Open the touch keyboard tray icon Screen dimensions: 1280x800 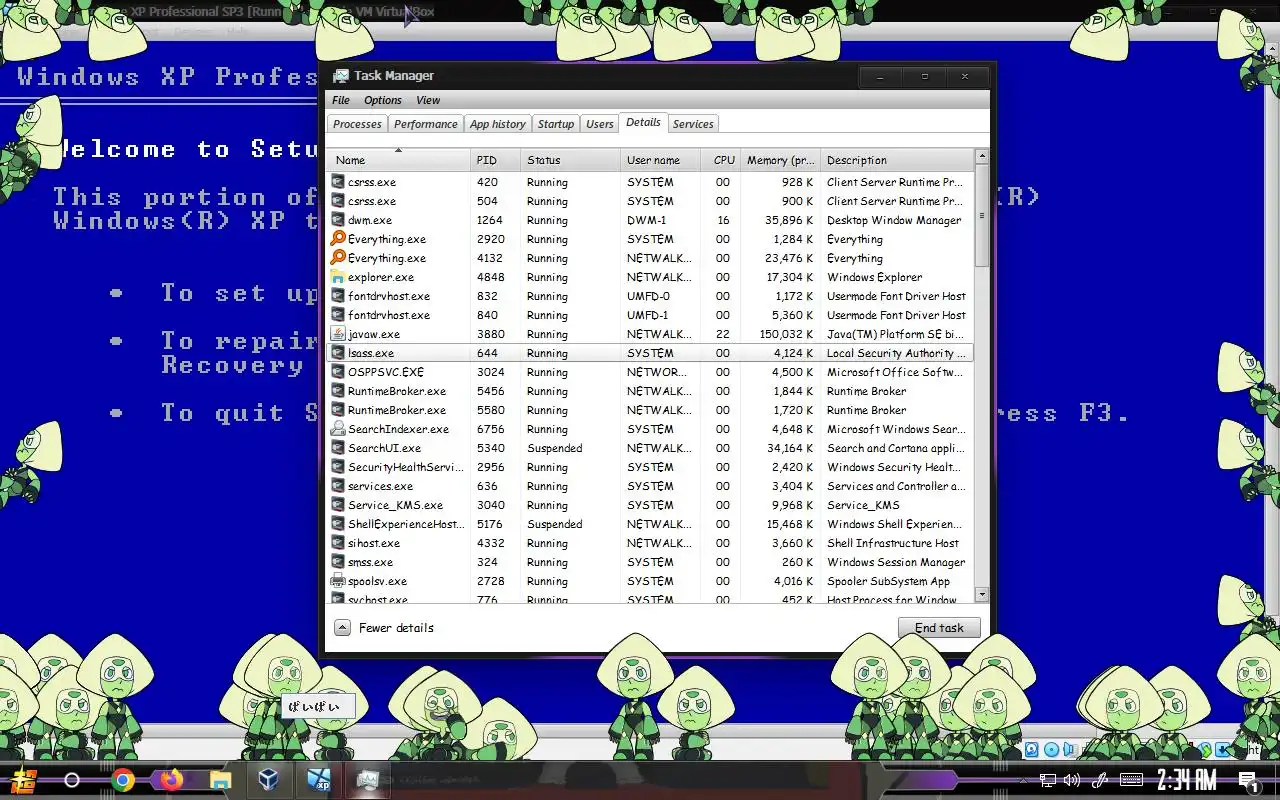click(x=1132, y=780)
